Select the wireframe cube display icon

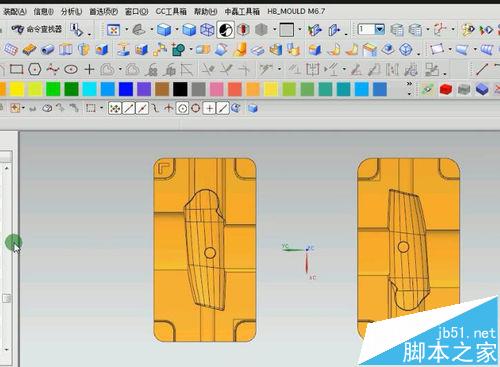click(207, 30)
